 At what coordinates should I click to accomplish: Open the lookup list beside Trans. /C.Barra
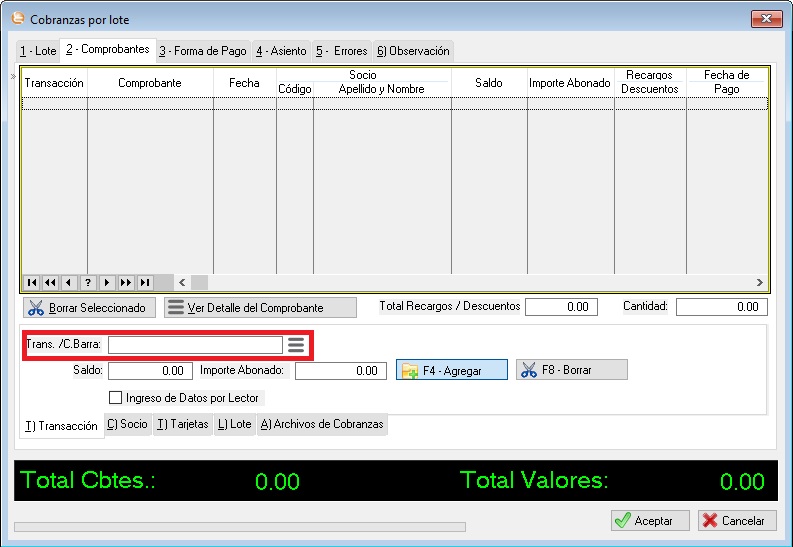click(x=296, y=345)
